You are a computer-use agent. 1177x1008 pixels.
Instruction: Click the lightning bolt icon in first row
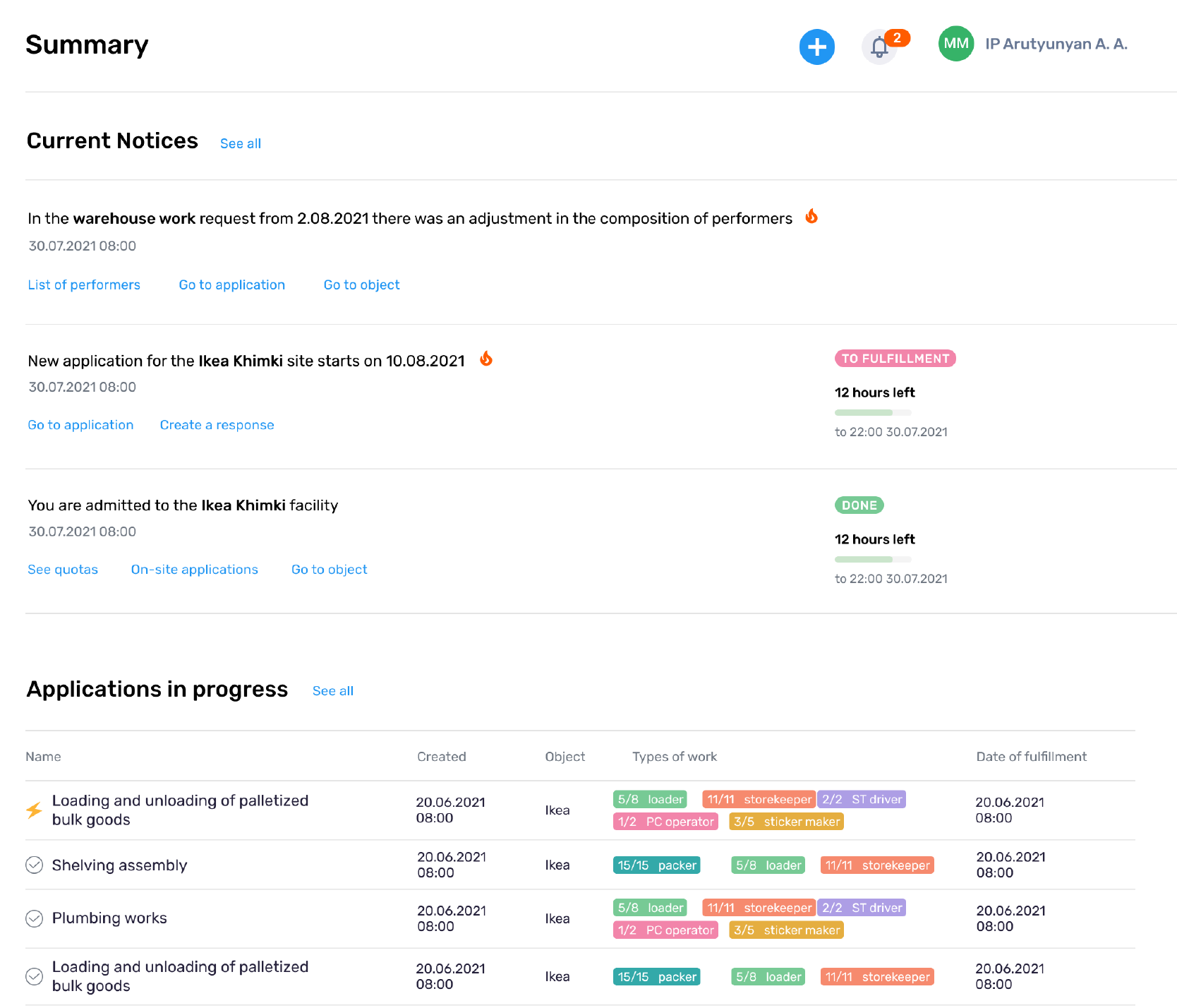34,810
